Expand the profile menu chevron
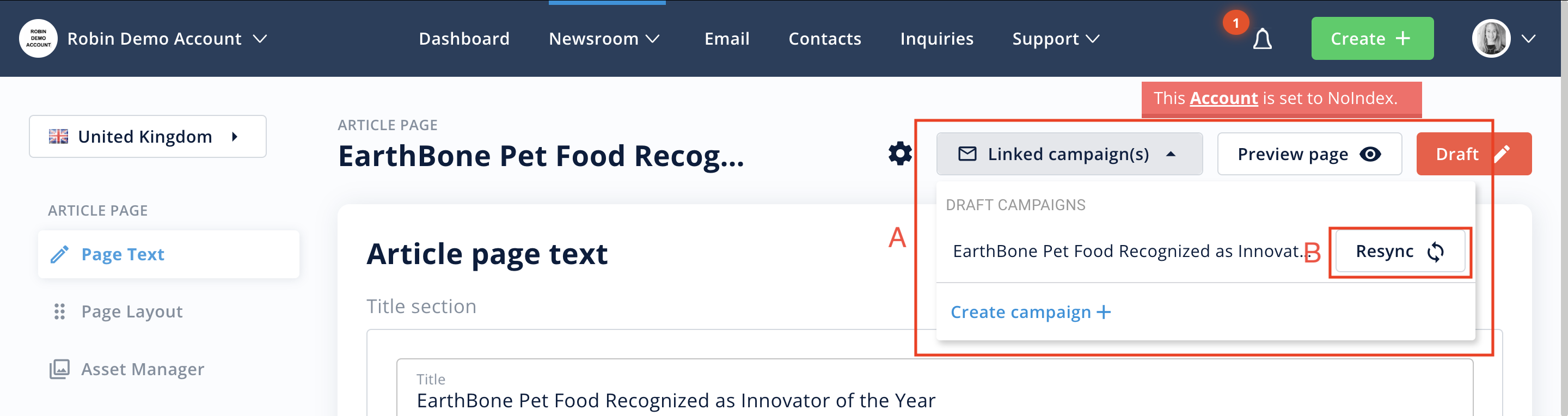The width and height of the screenshot is (1568, 416). tap(1528, 39)
